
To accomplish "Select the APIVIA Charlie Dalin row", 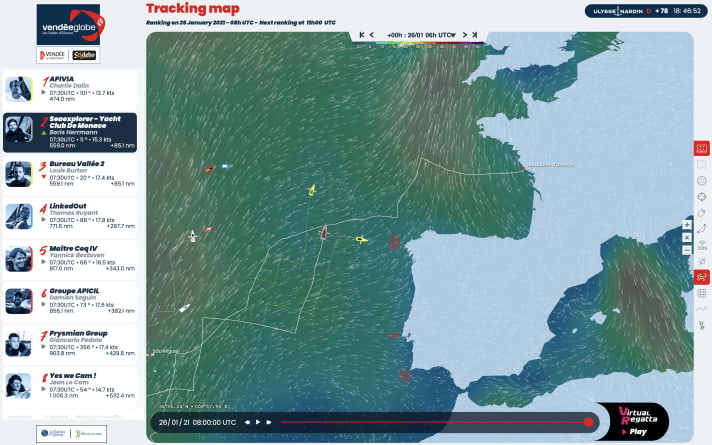I will pyautogui.click(x=70, y=89).
